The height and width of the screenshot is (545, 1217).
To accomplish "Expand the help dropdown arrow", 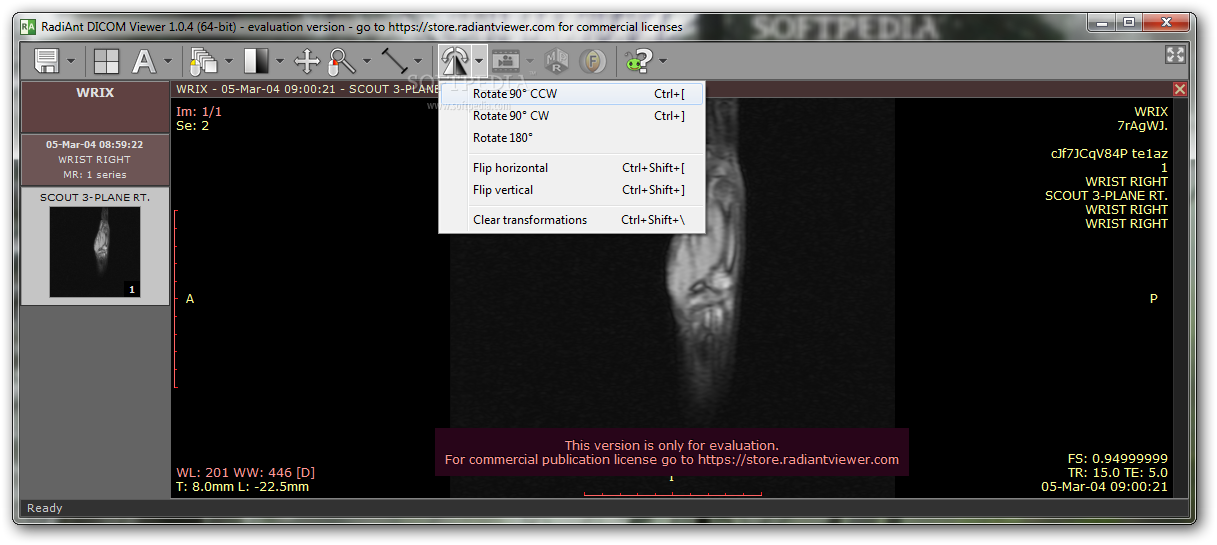I will tap(662, 62).
